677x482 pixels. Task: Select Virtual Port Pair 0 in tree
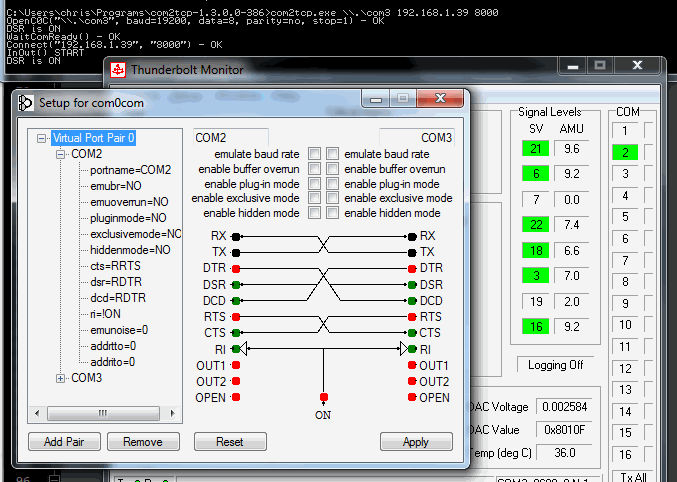pyautogui.click(x=94, y=138)
